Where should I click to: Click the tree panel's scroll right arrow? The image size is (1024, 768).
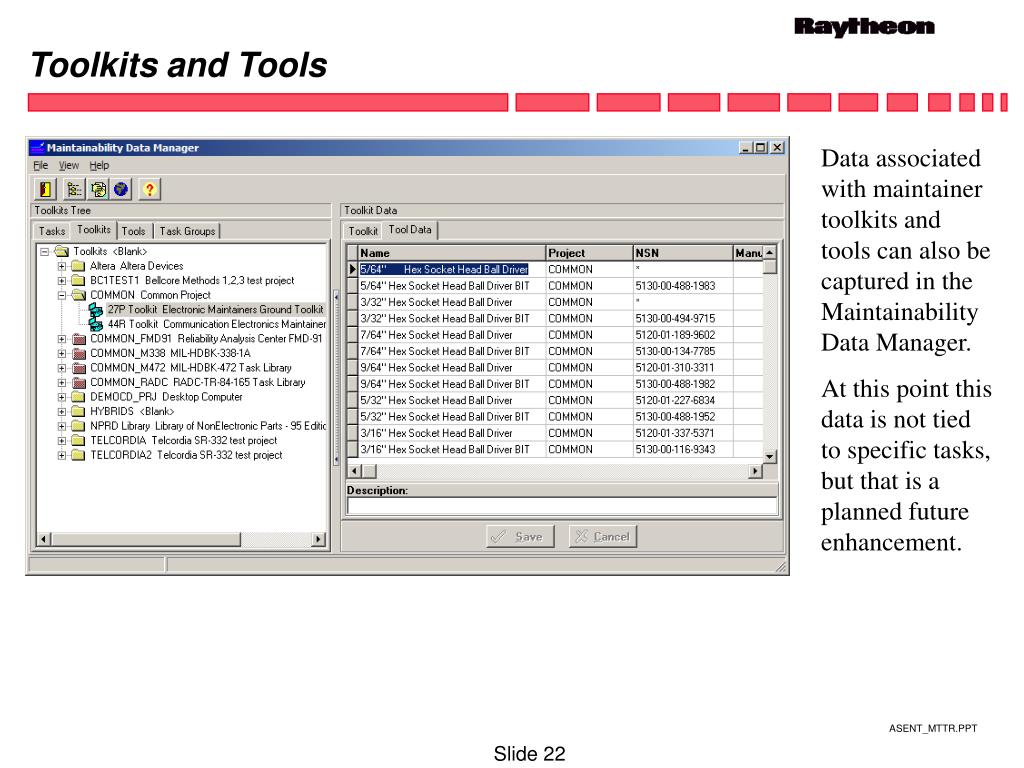point(319,539)
